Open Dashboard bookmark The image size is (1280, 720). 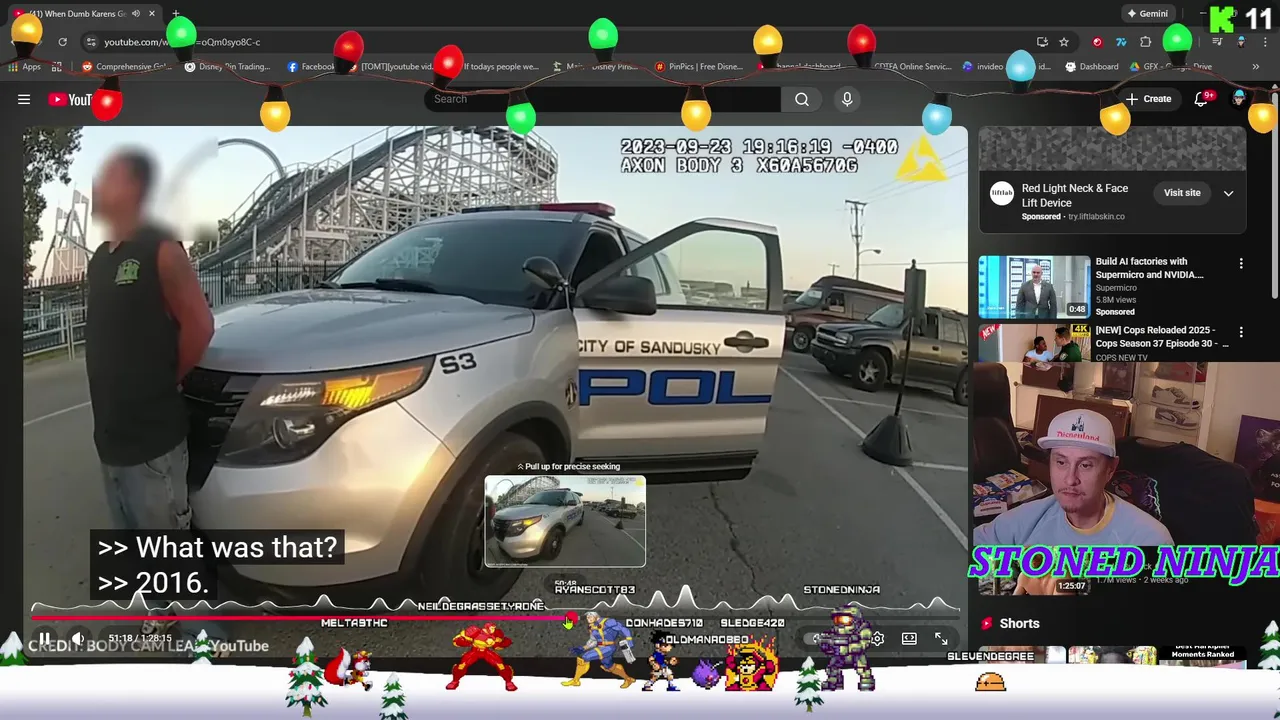(1092, 67)
